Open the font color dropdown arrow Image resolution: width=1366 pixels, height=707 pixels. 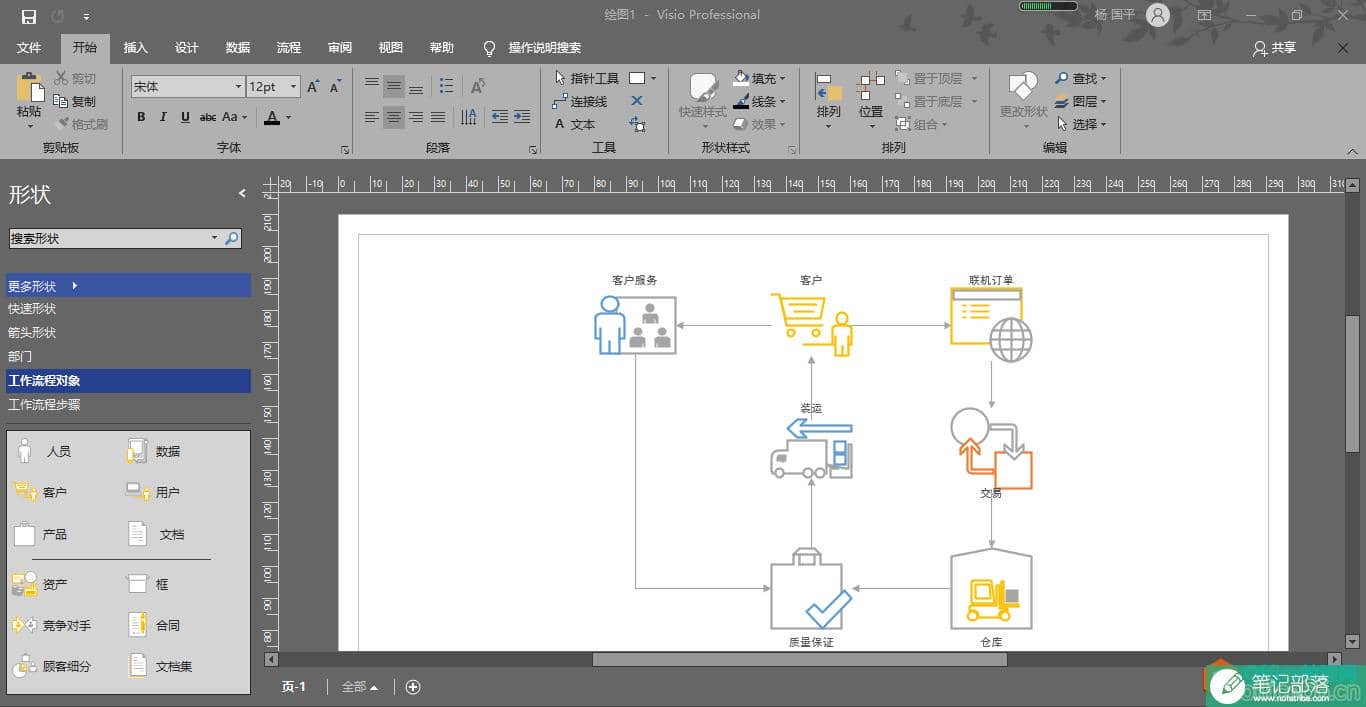click(x=288, y=117)
